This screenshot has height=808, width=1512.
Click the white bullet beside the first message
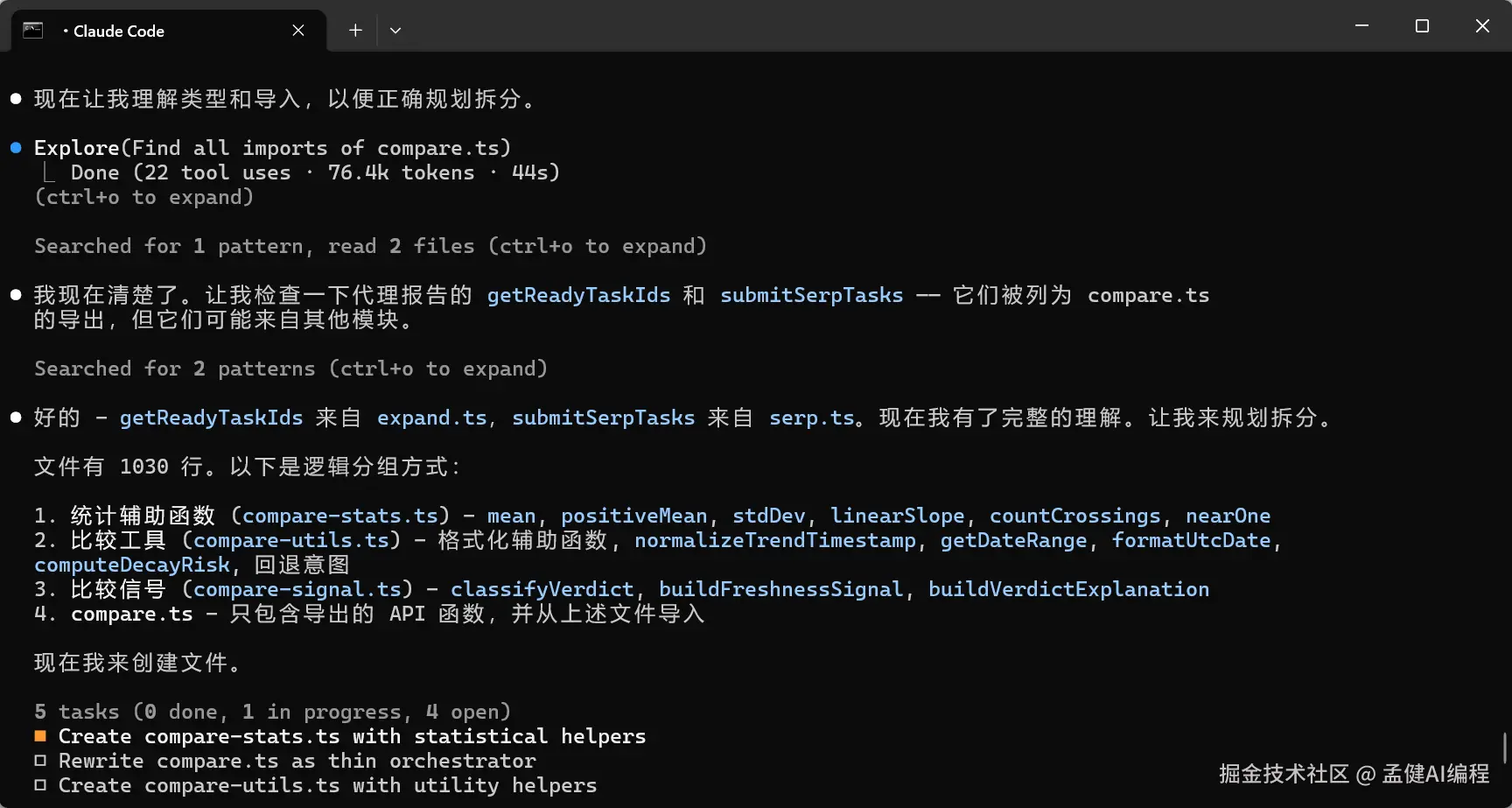click(x=16, y=99)
